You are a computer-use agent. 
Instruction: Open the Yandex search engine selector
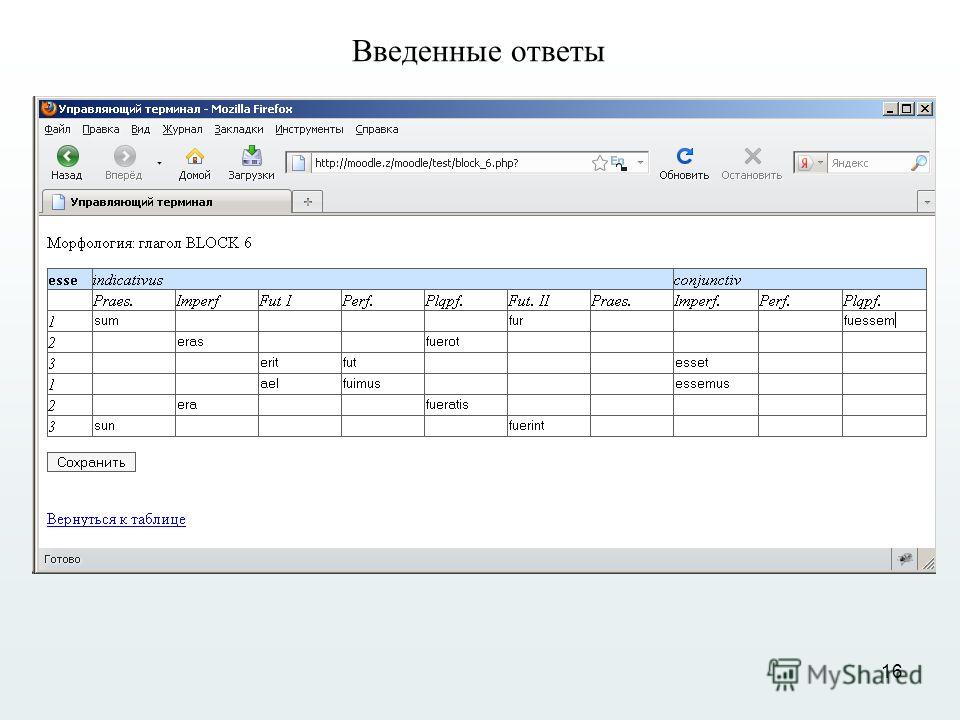[x=811, y=163]
